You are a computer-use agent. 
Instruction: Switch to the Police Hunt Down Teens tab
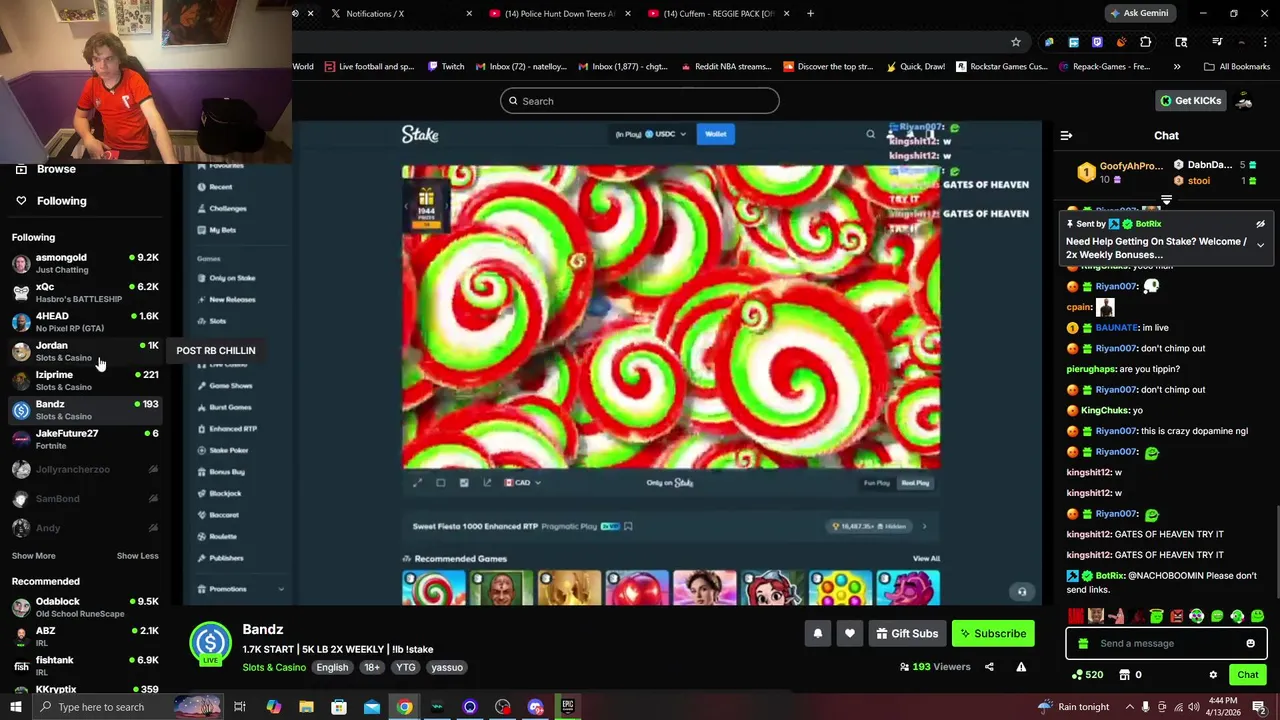[x=560, y=14]
